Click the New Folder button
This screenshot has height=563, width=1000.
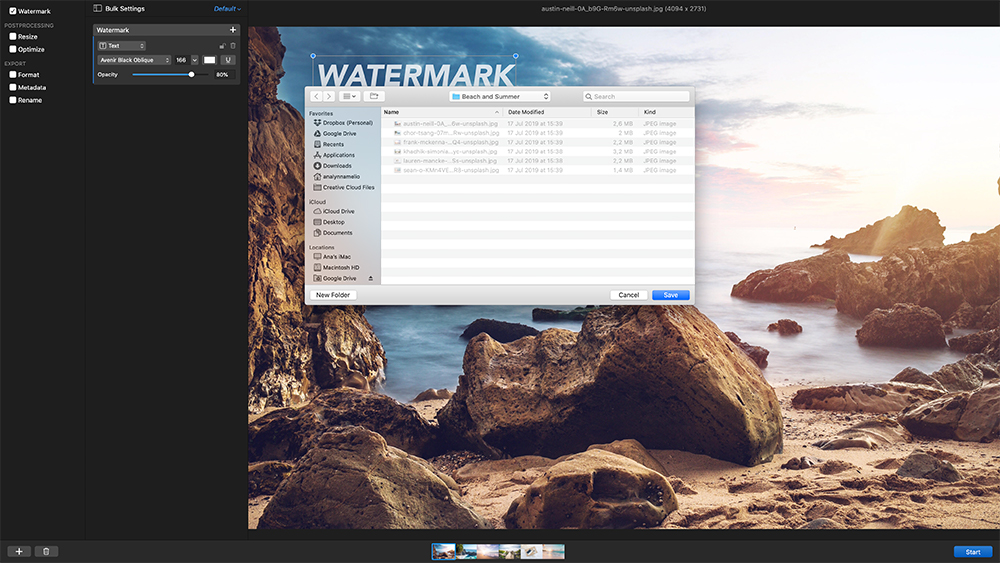pyautogui.click(x=333, y=295)
